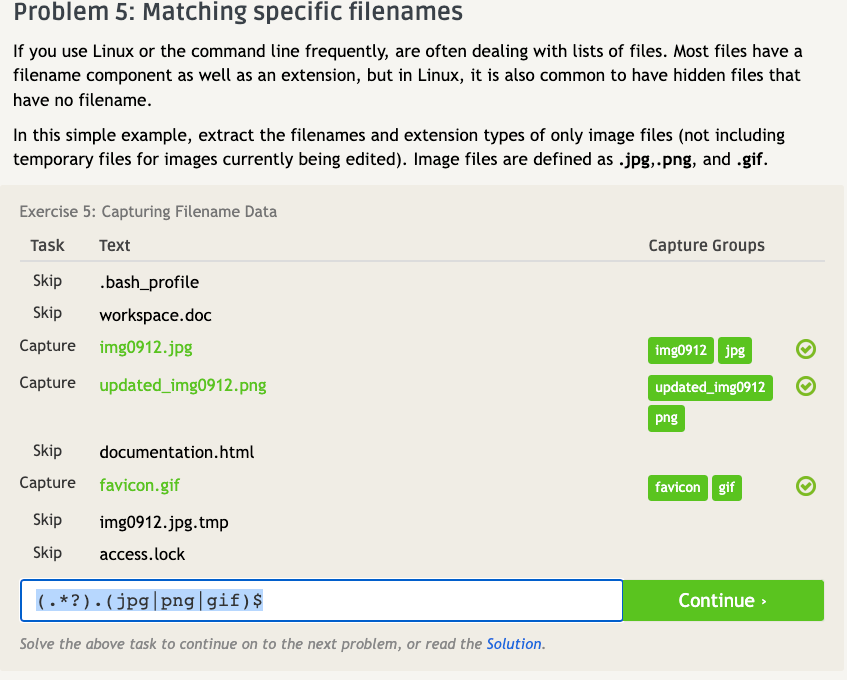Click the png capture group tag
This screenshot has height=680, width=847.
[x=666, y=418]
